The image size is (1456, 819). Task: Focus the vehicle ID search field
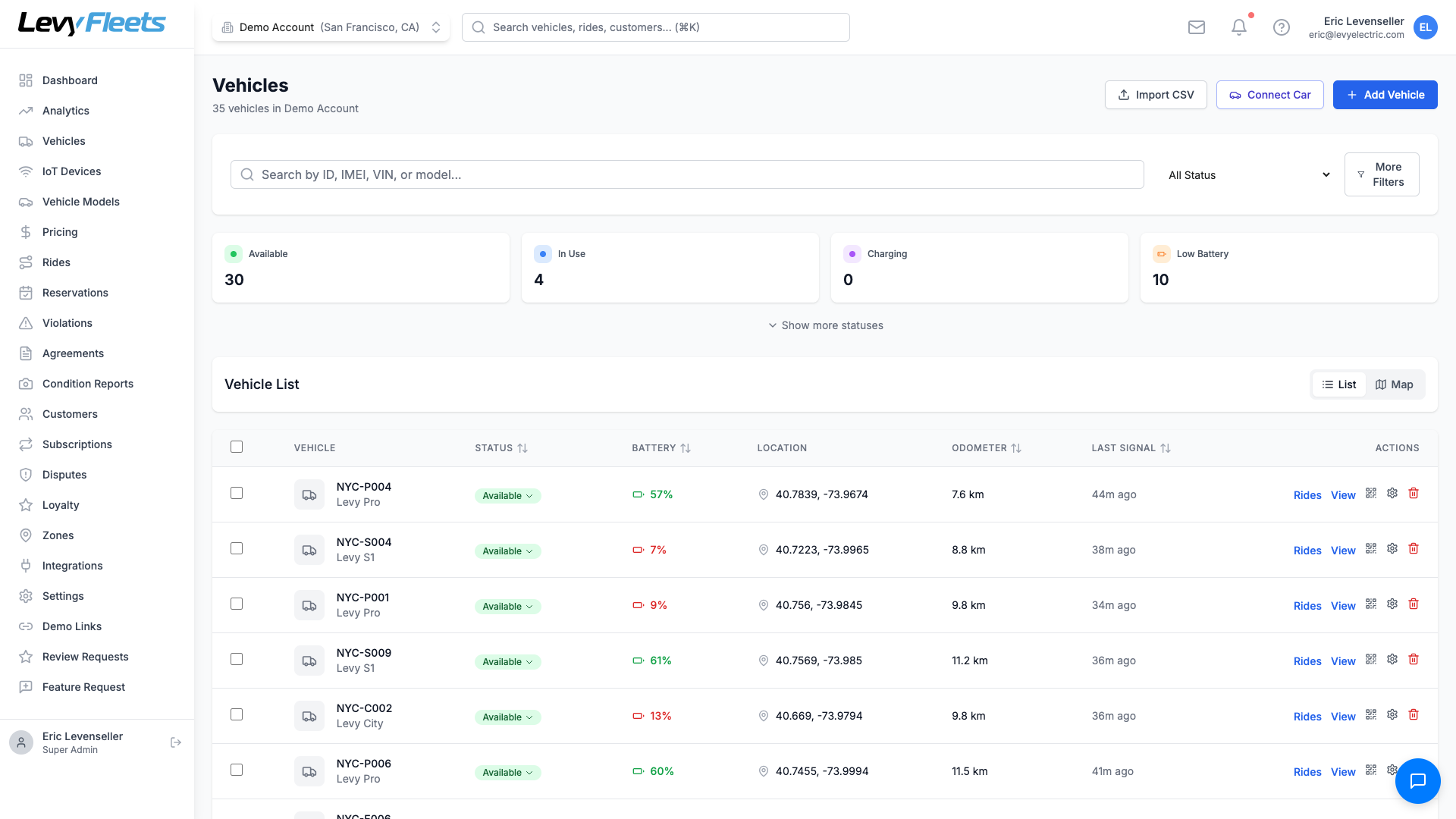[x=687, y=174]
